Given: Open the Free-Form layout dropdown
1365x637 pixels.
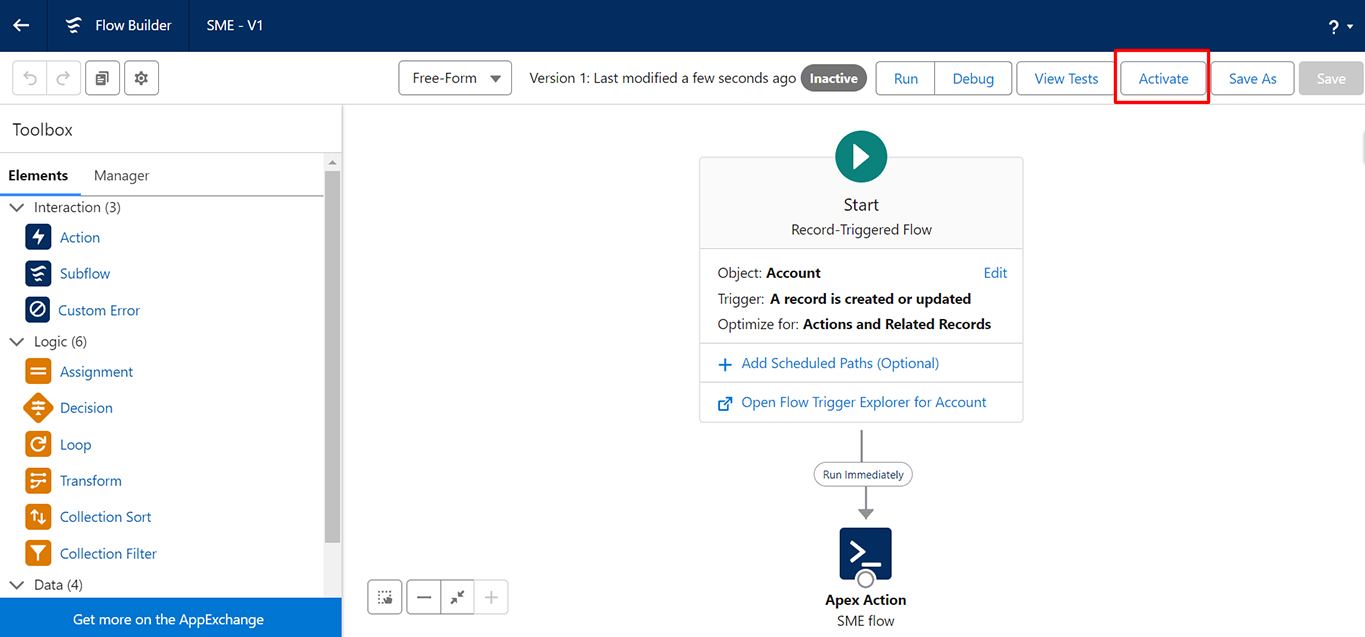Looking at the screenshot, I should [x=455, y=78].
